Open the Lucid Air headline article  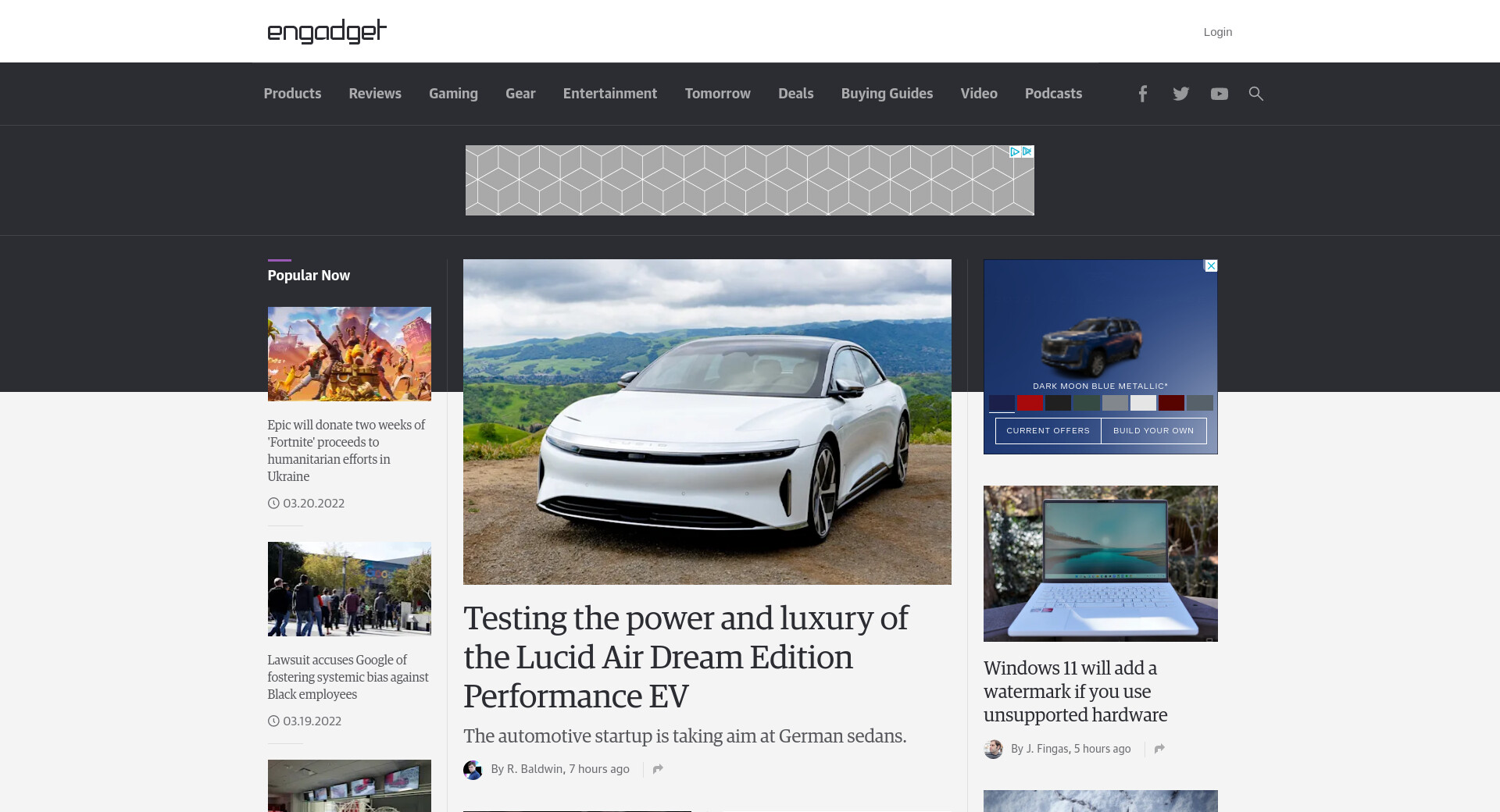pos(685,657)
